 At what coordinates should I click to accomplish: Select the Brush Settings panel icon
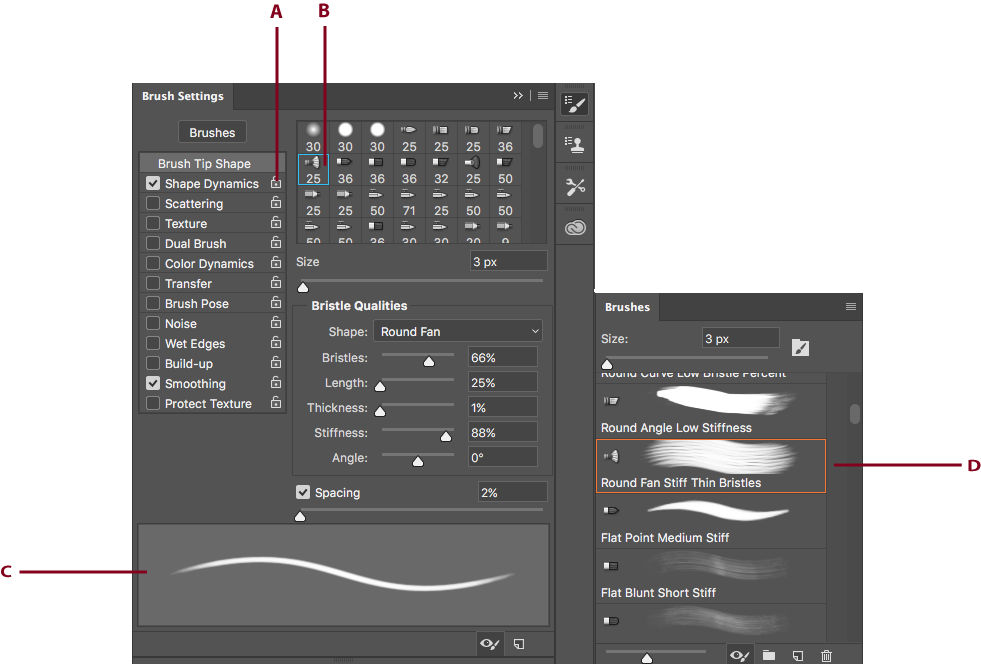(x=575, y=104)
